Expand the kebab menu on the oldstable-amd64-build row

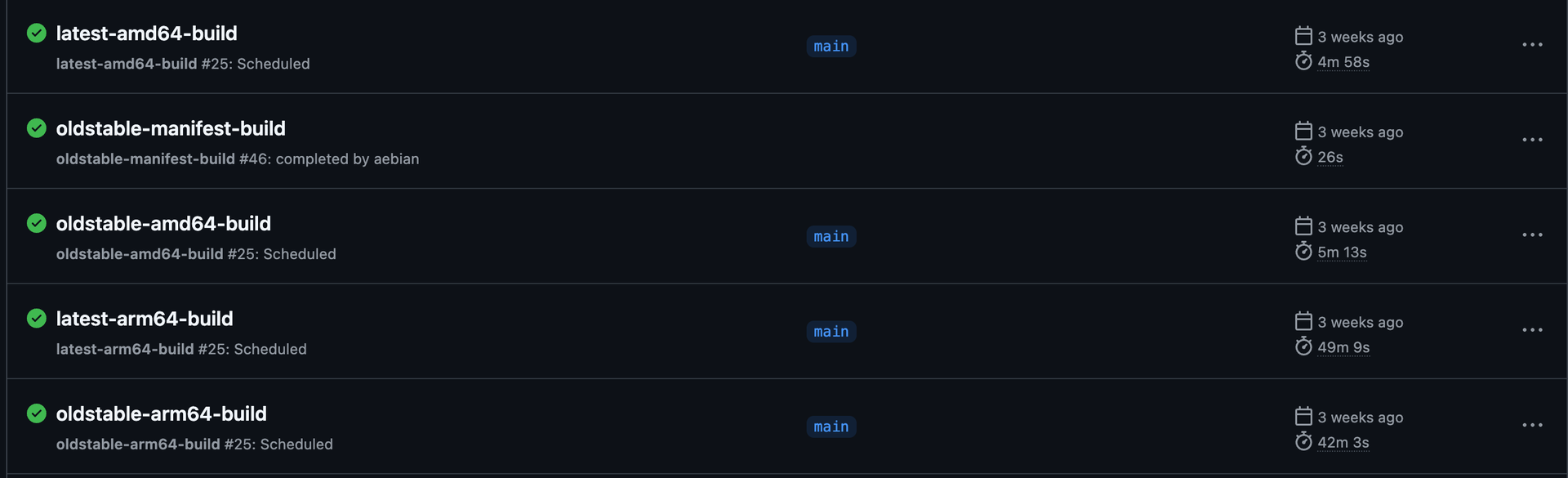click(1532, 235)
